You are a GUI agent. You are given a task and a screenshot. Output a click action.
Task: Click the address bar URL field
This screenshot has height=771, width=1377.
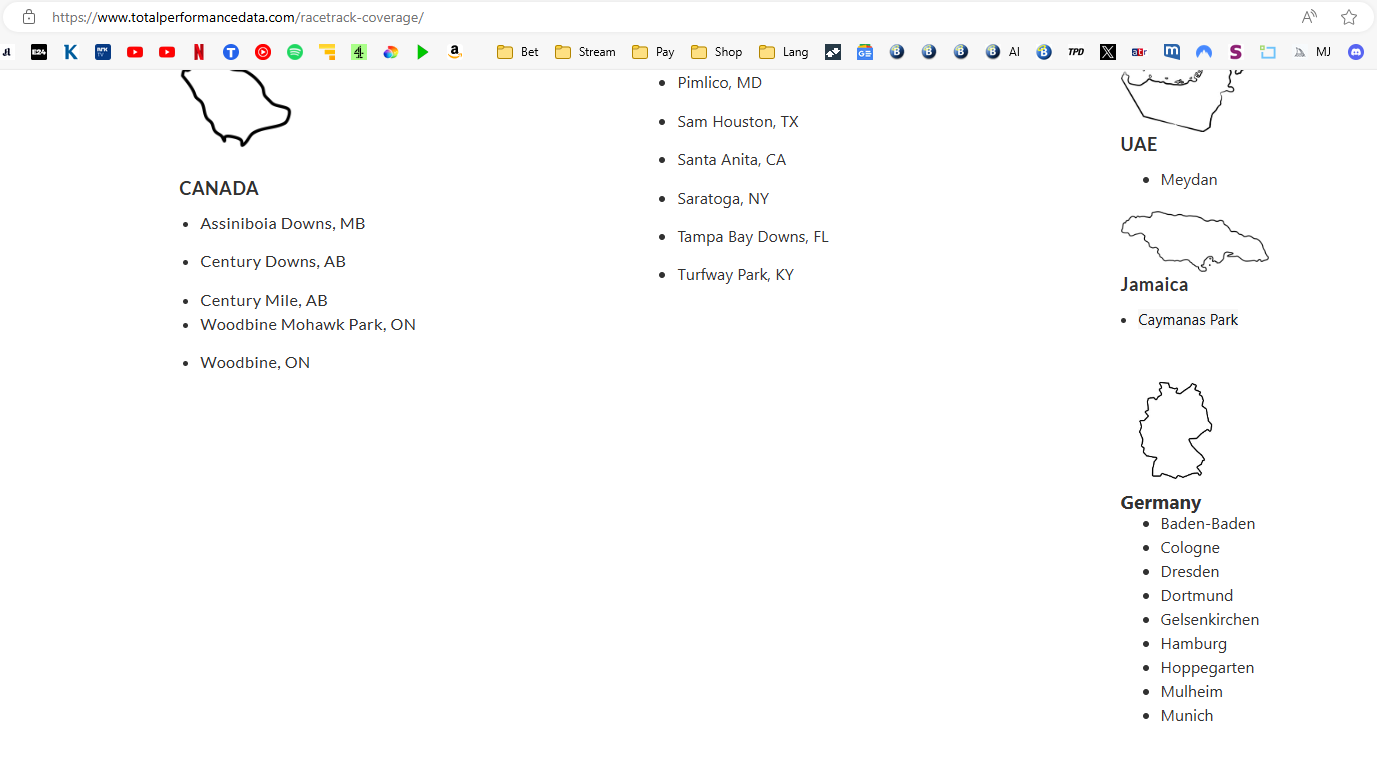(x=600, y=17)
